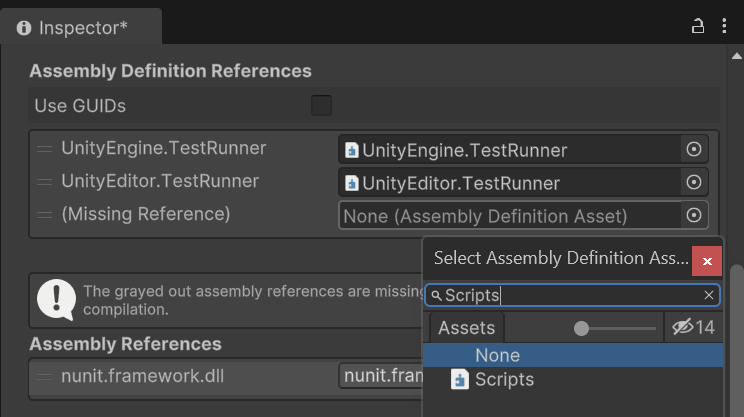The image size is (744, 417).
Task: Select None in the asset list
Action: coord(573,355)
